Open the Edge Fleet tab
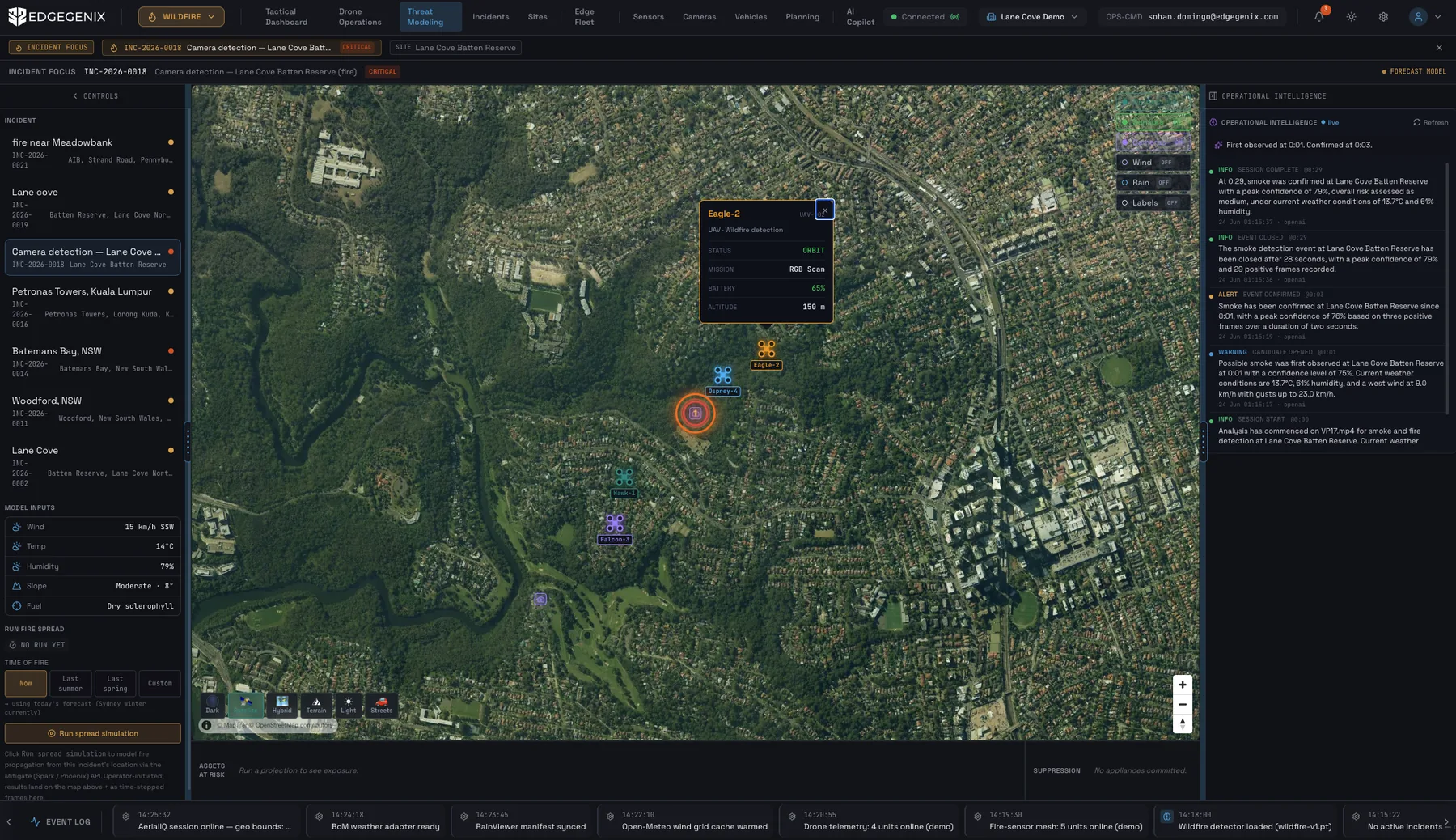 coord(584,16)
